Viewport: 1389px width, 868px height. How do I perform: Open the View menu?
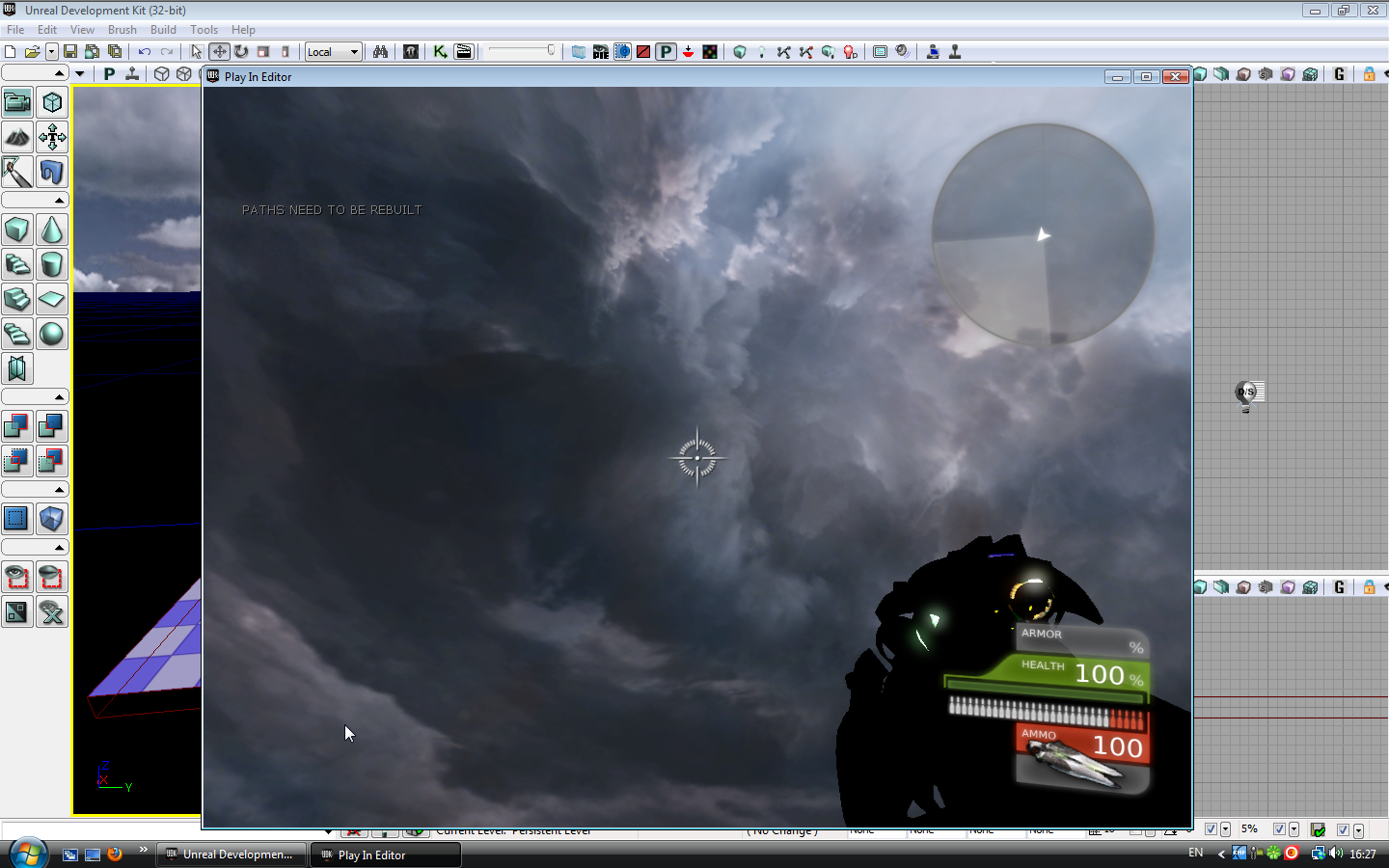pyautogui.click(x=82, y=30)
